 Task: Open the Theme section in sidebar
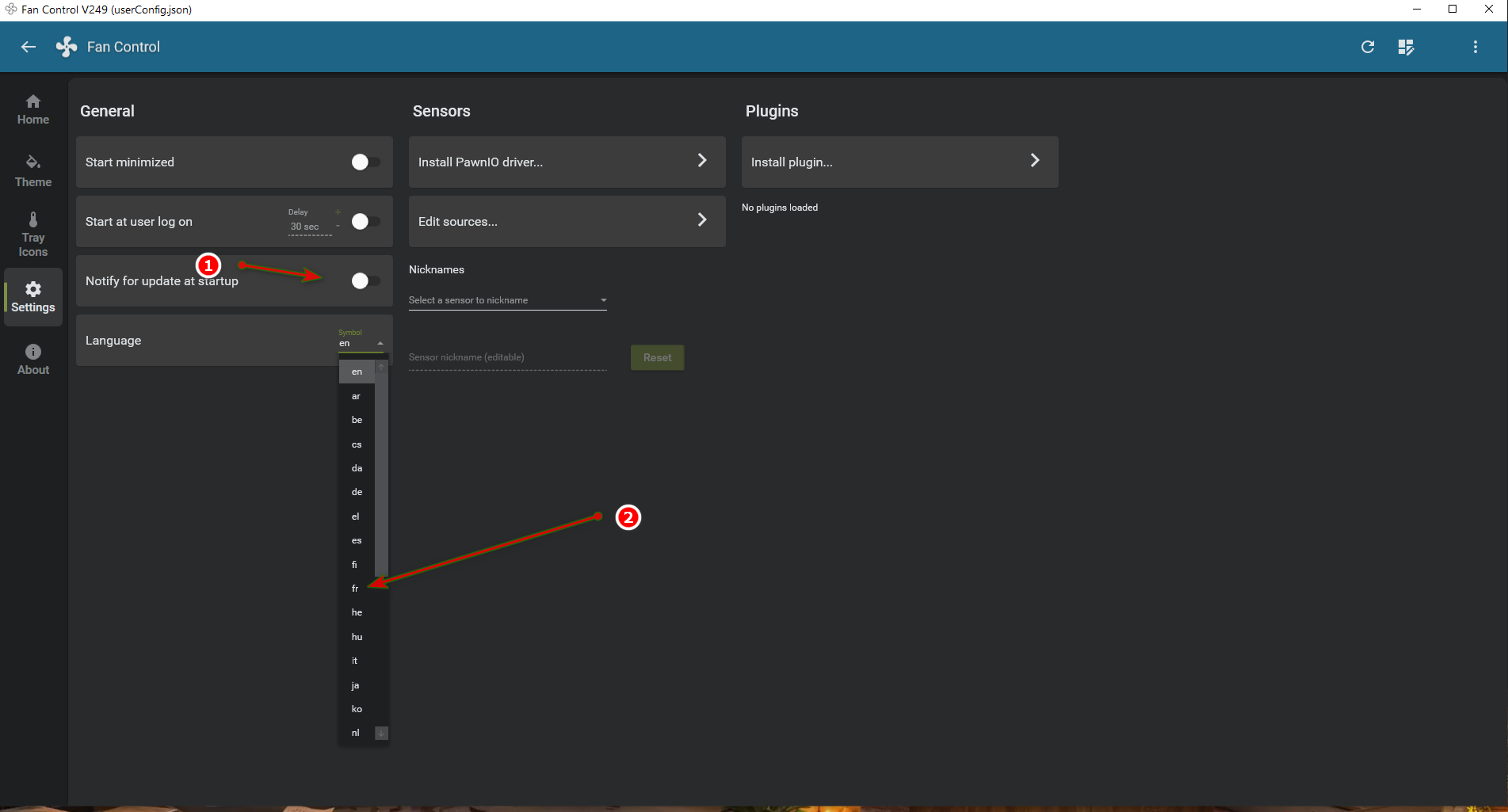click(x=33, y=170)
